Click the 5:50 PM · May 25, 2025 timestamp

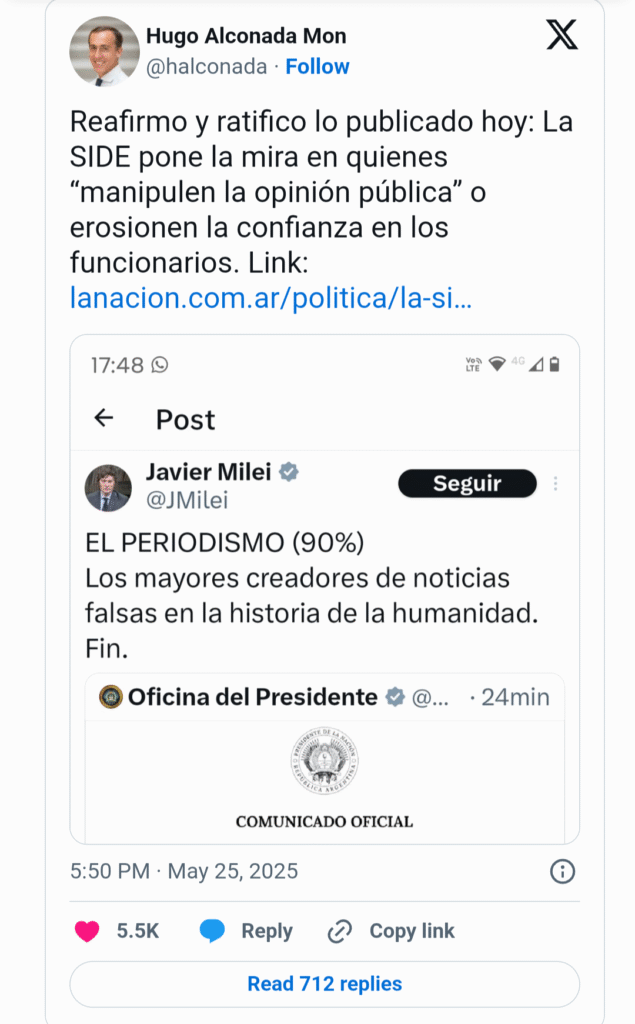coord(184,871)
